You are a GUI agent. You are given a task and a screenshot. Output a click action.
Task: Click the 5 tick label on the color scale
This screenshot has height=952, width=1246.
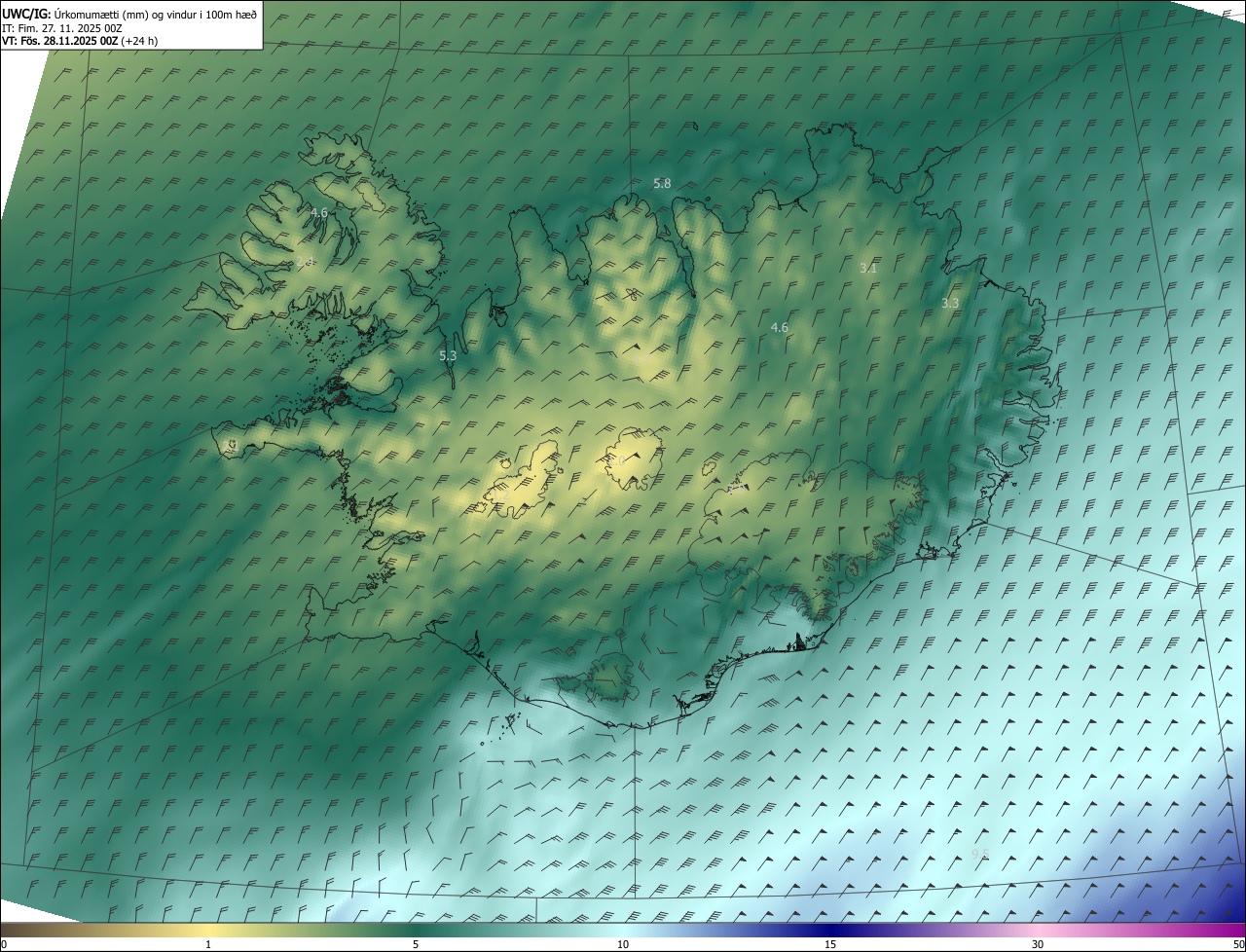pos(416,944)
